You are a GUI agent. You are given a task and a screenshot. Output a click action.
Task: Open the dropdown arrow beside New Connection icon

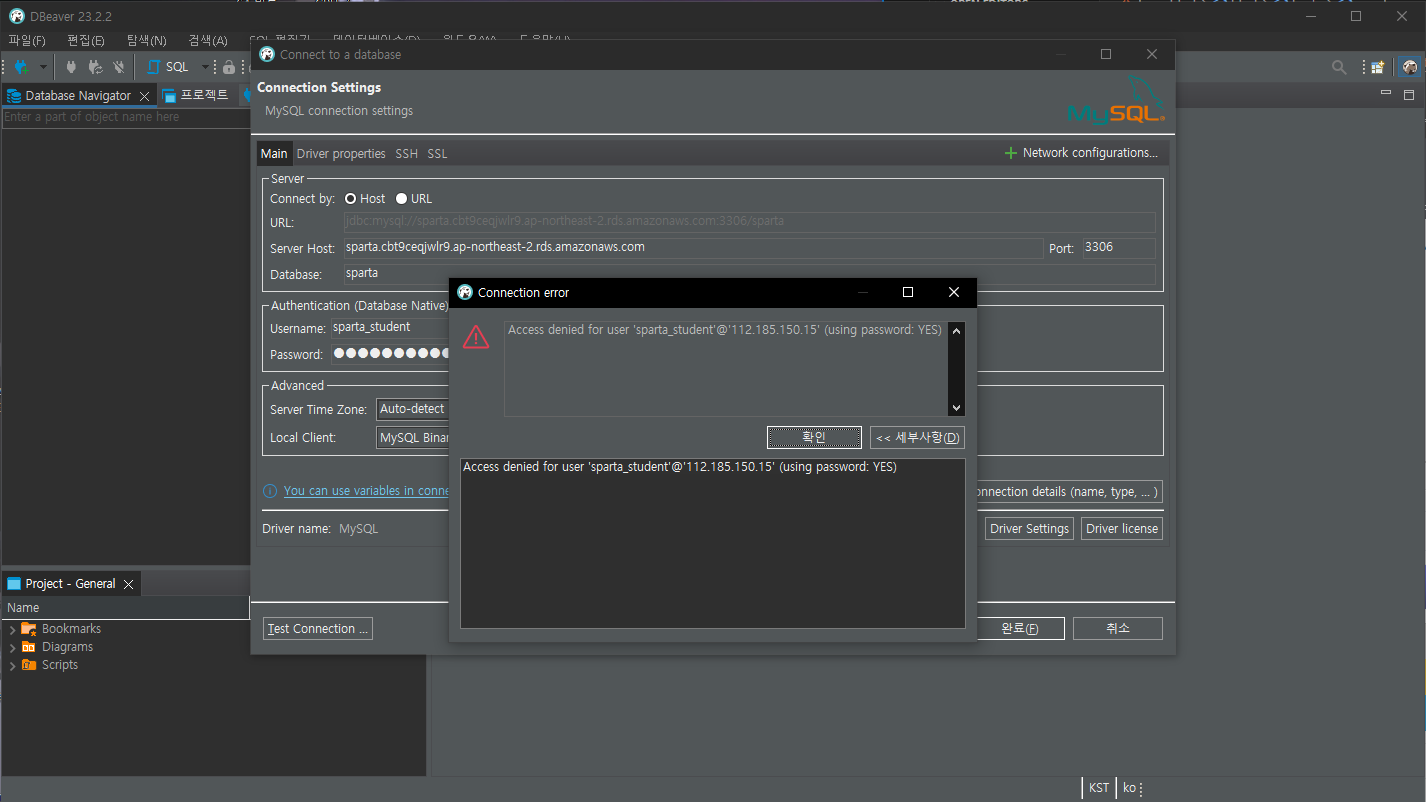43,67
